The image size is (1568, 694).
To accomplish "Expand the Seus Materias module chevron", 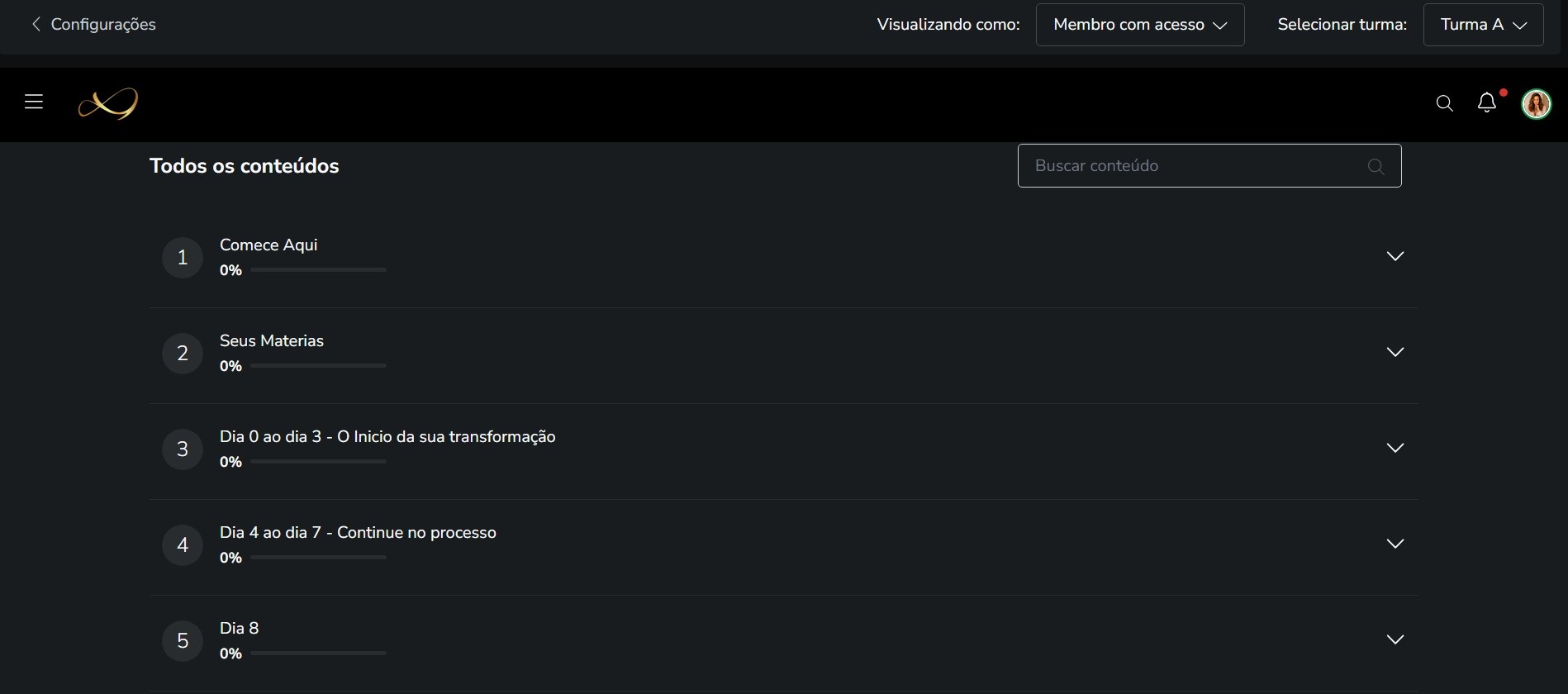I will click(x=1395, y=352).
